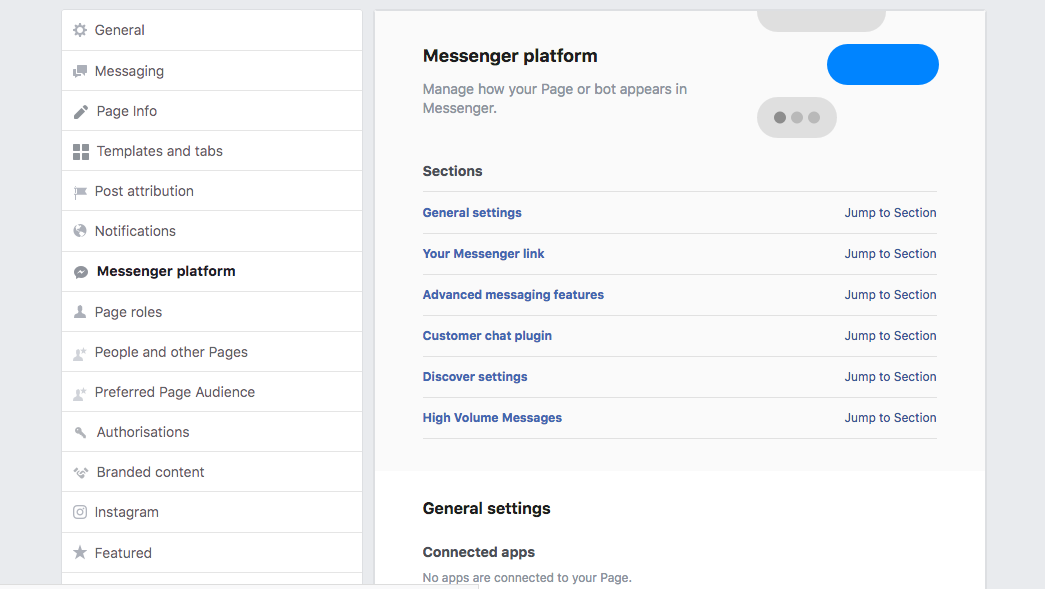Click the Templates and tabs grid icon
Image resolution: width=1045 pixels, height=589 pixels.
[81, 152]
